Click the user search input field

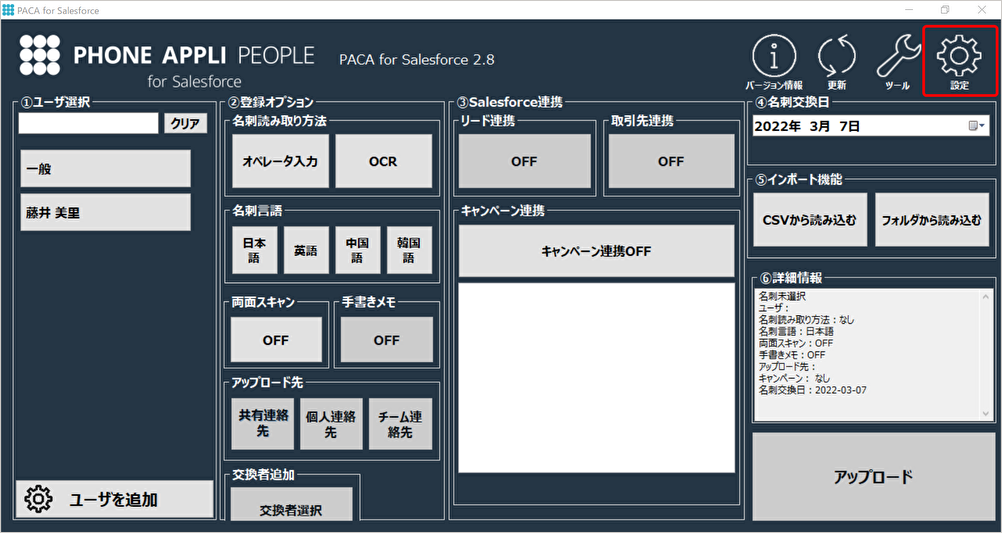[88, 123]
